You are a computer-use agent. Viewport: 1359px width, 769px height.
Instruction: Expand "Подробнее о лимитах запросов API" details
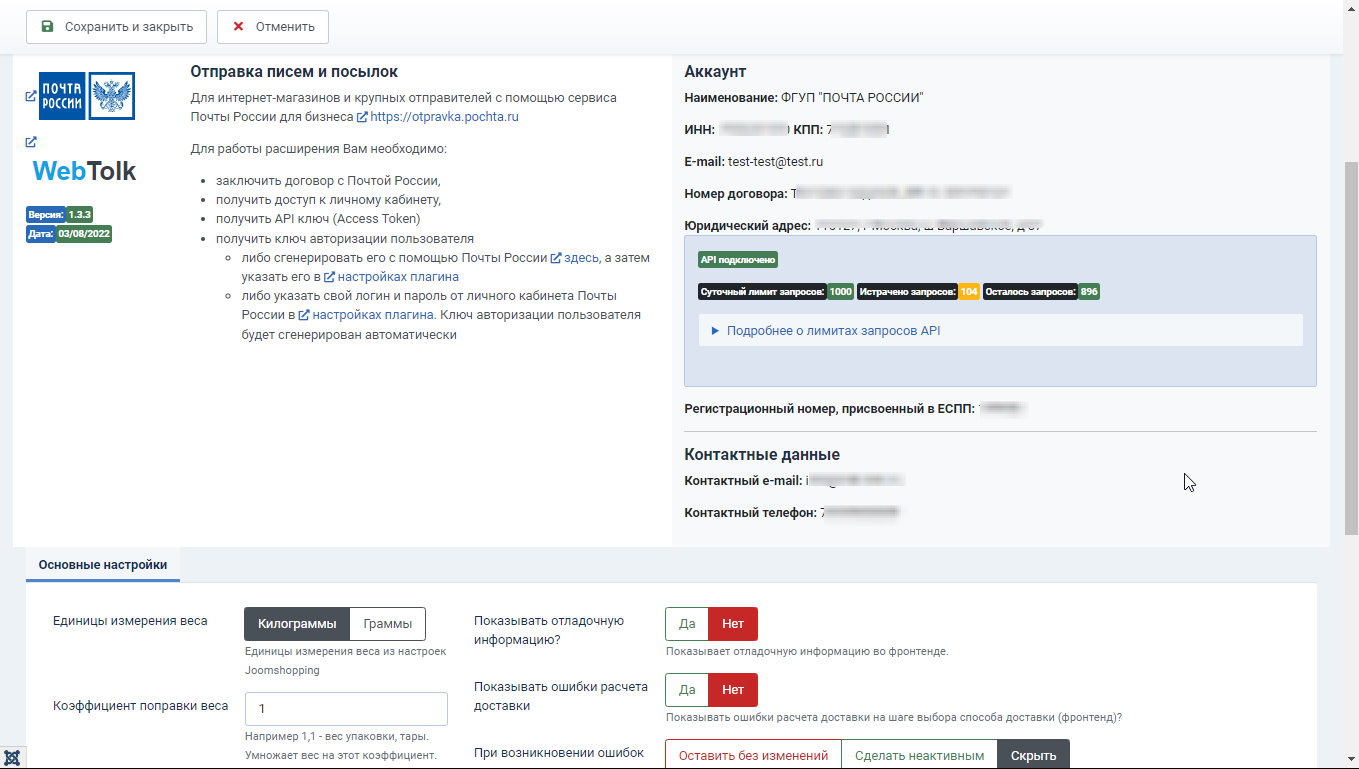[x=833, y=331]
